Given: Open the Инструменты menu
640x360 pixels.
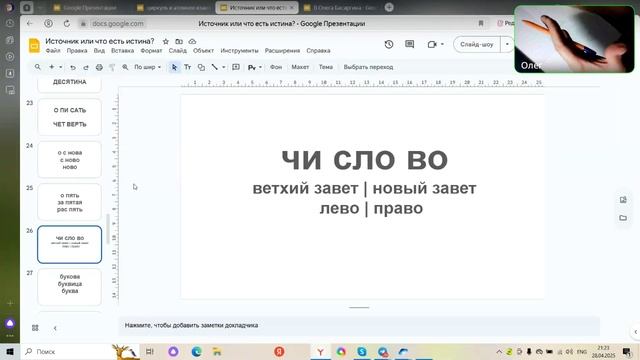Looking at the screenshot, I should point(239,51).
